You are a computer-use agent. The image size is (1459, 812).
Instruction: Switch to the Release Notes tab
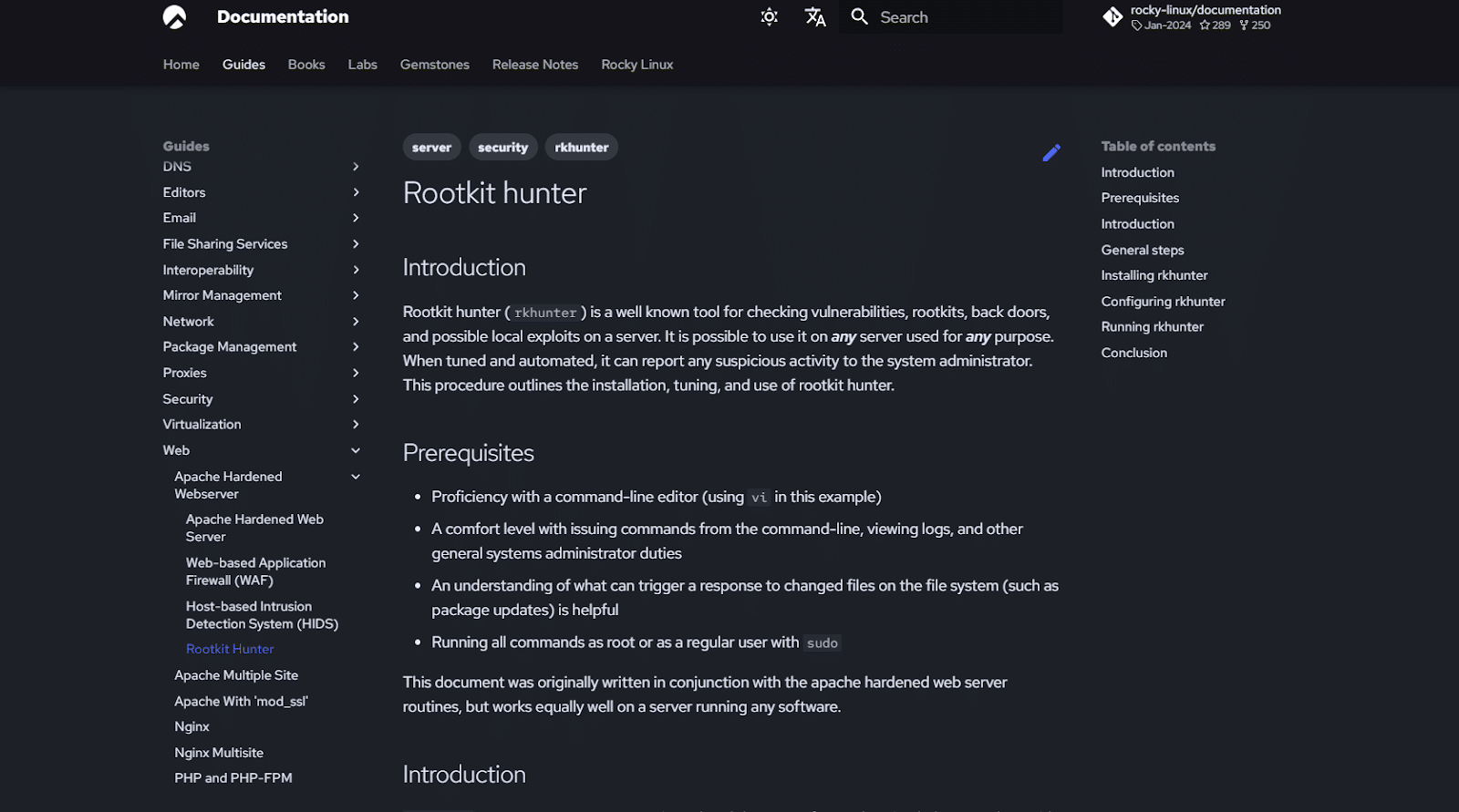point(535,65)
